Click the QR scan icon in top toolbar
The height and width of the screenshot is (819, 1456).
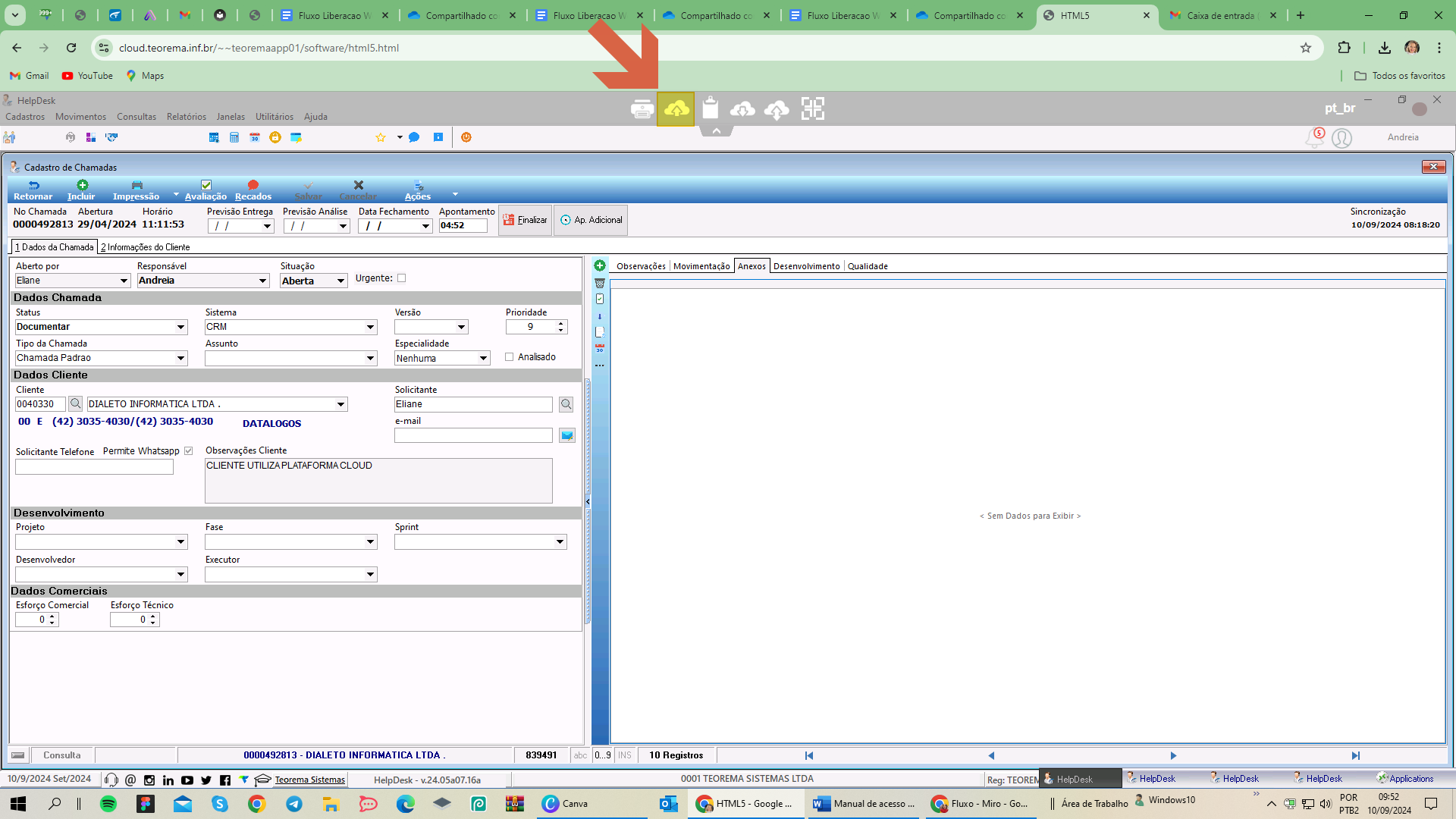813,108
